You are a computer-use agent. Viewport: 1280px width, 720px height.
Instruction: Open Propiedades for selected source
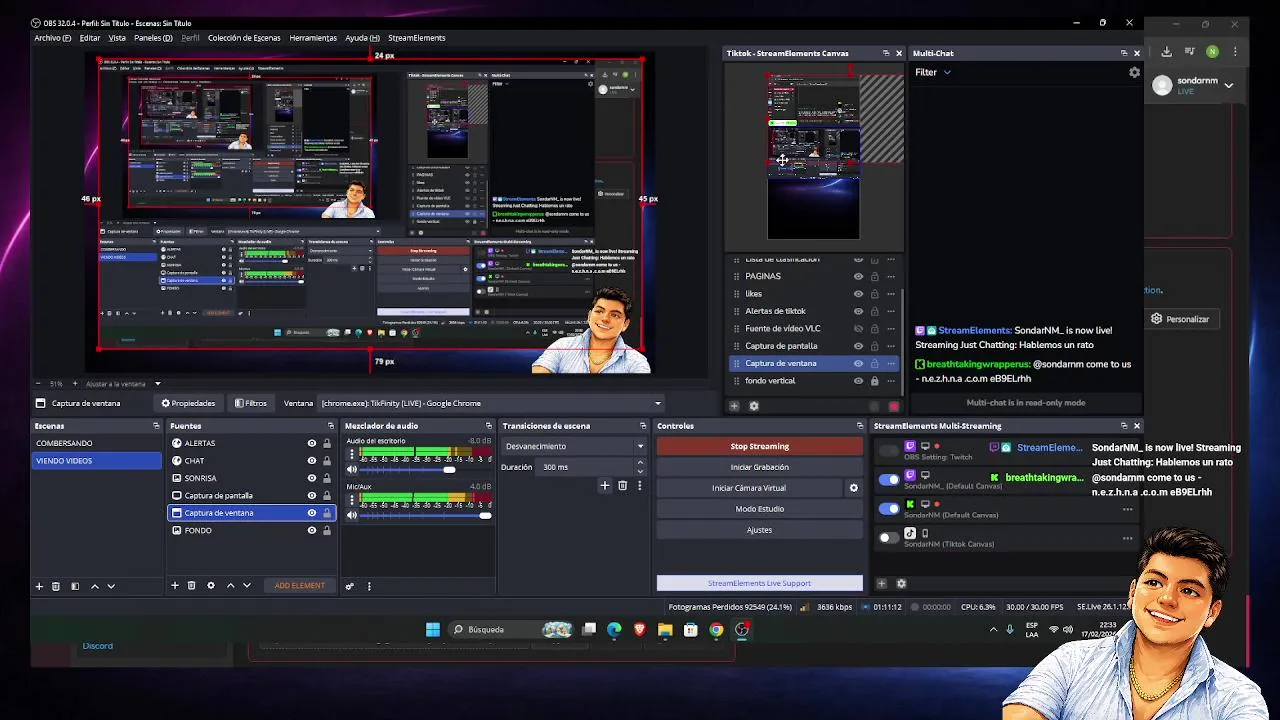(188, 403)
